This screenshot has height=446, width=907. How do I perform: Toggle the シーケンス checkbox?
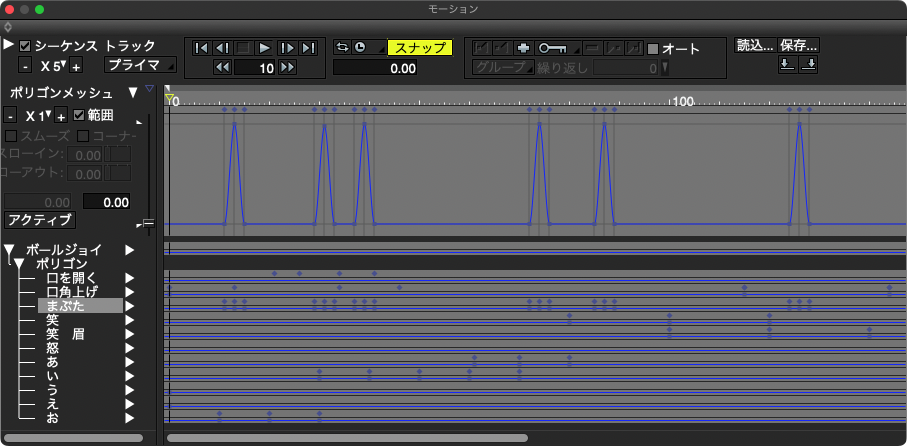pos(25,46)
